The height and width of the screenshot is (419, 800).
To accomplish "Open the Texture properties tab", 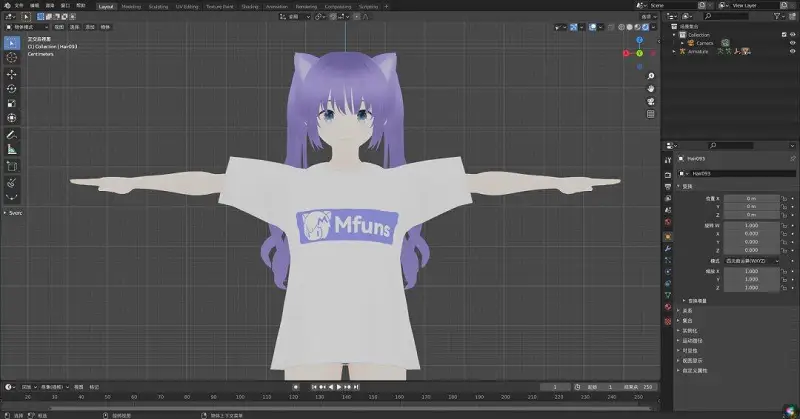I will pyautogui.click(x=668, y=322).
